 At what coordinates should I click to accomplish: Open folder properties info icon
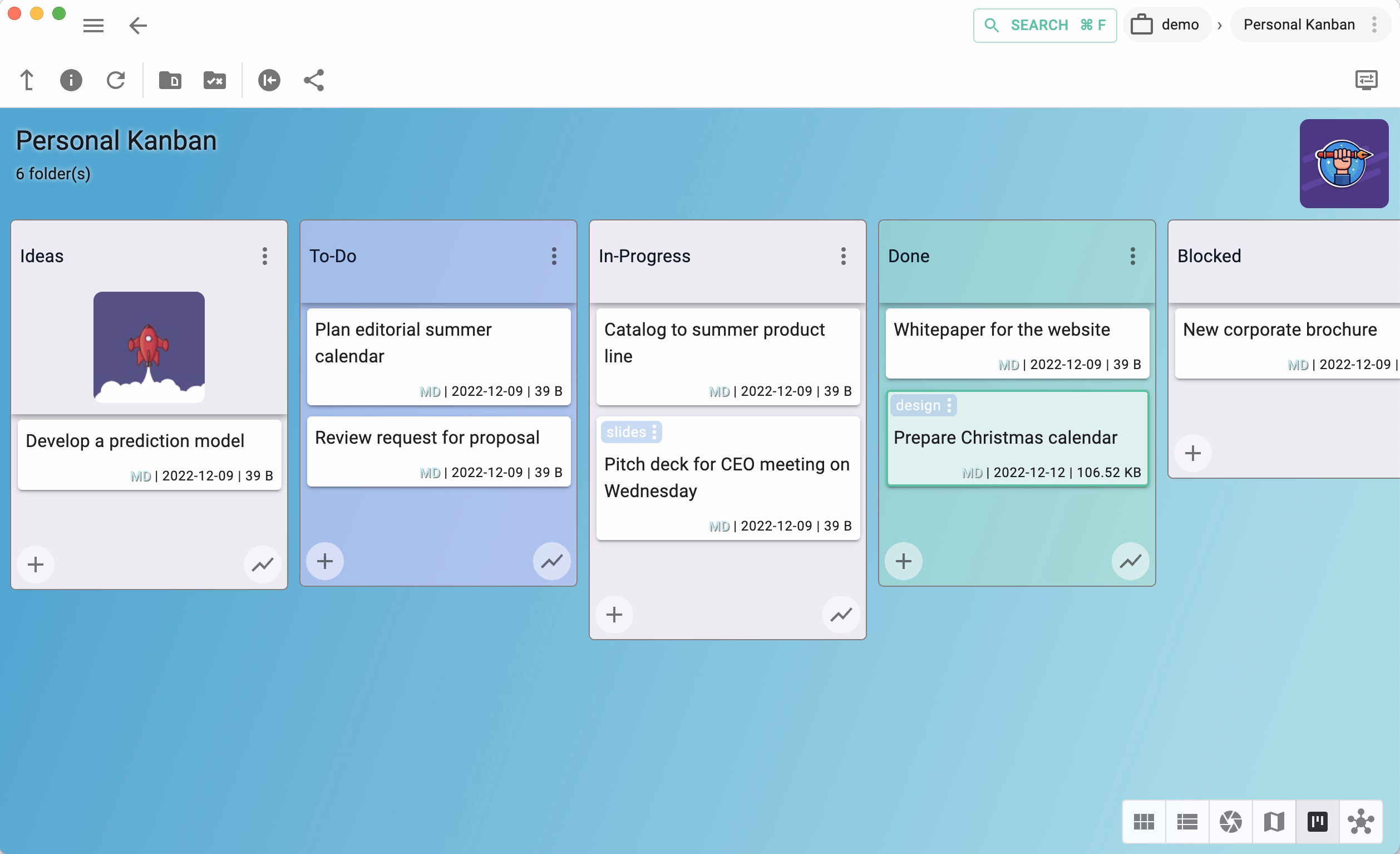71,80
